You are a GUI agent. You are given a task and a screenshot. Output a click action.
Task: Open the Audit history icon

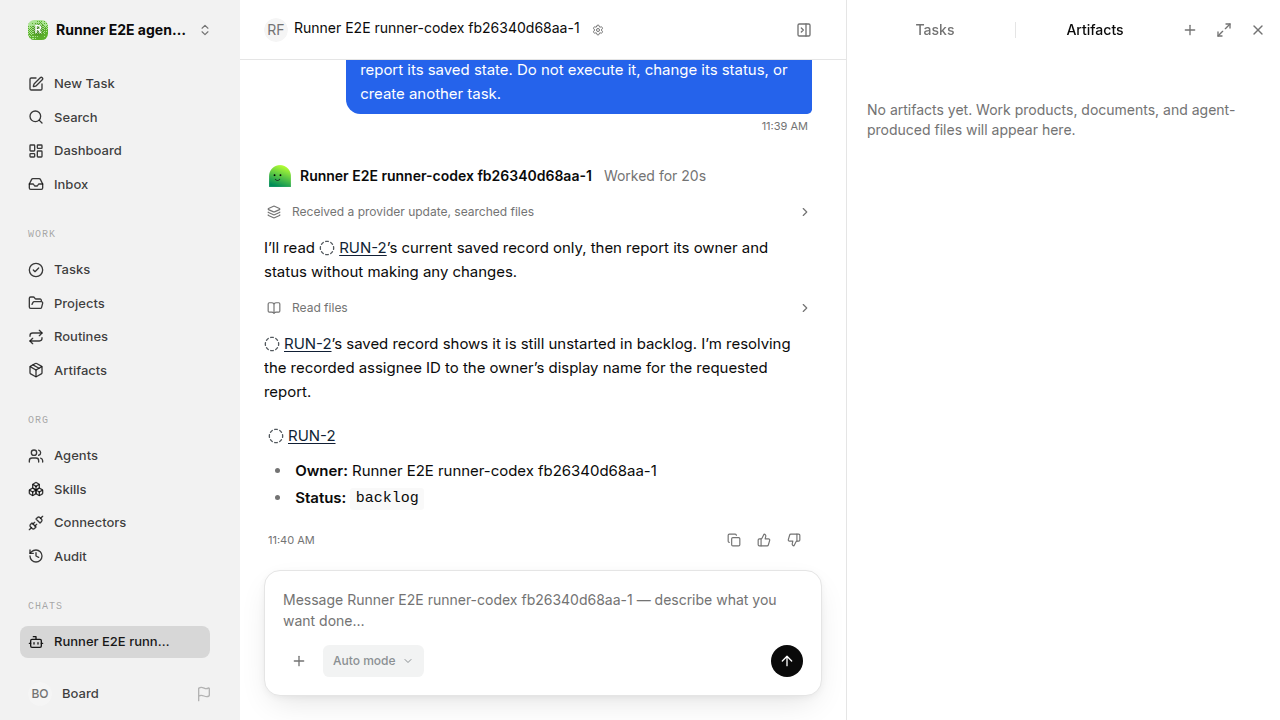coord(36,556)
